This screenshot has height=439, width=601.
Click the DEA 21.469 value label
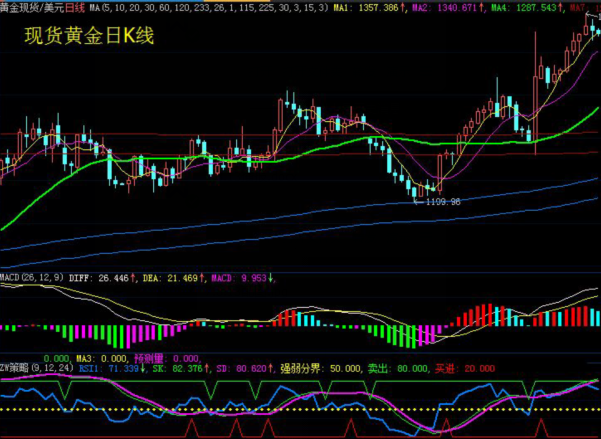[170, 277]
